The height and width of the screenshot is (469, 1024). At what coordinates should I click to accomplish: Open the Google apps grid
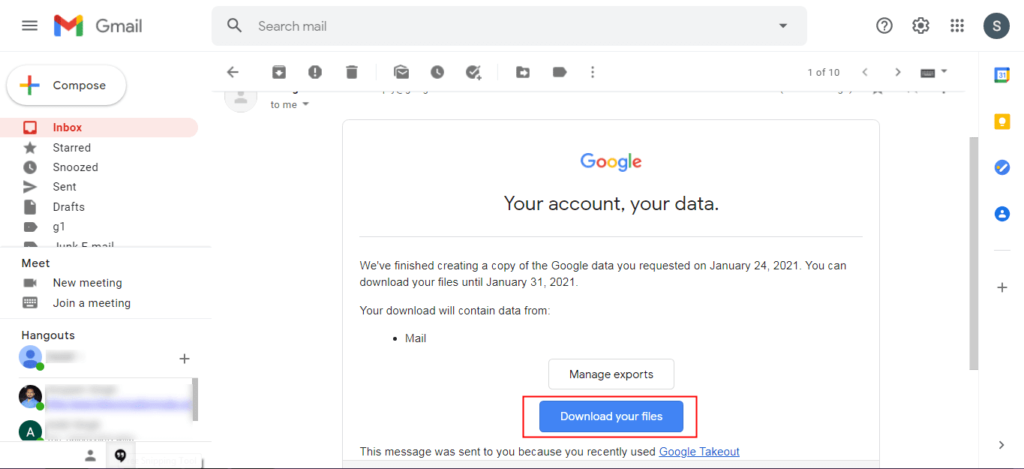(x=957, y=26)
